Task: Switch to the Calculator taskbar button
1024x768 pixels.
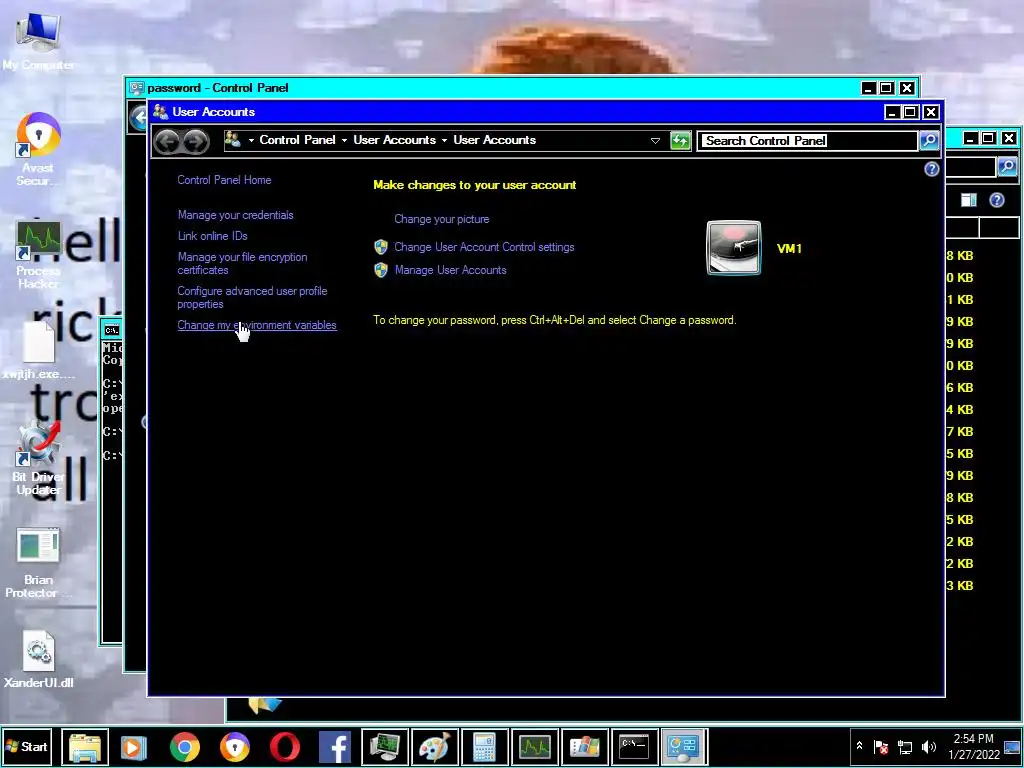Action: [485, 746]
